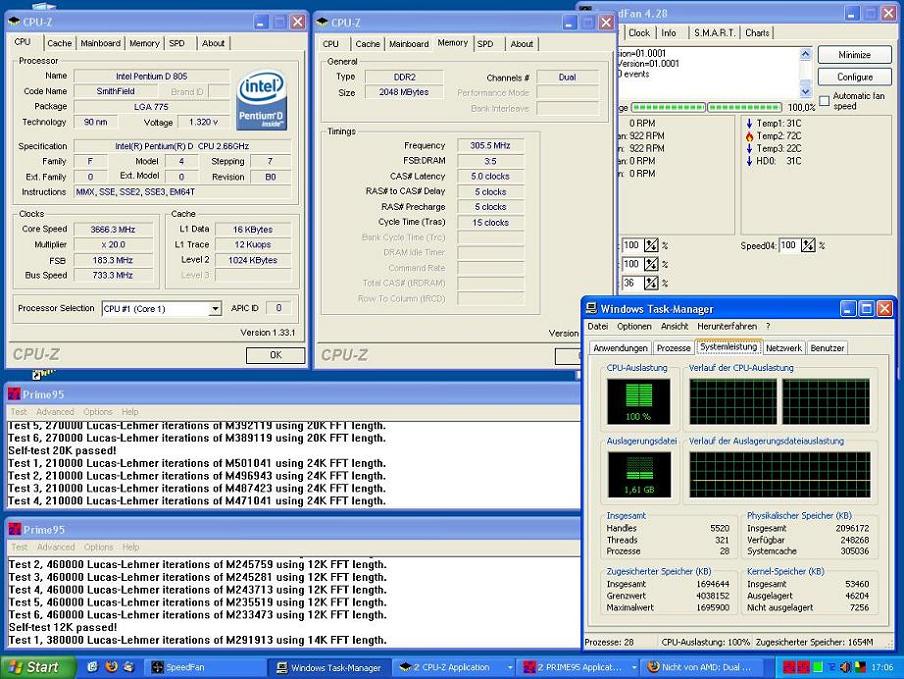Viewport: 904px width, 679px height.
Task: Click the Memory Frequency 305.5 MHz field
Action: pyautogui.click(x=490, y=145)
